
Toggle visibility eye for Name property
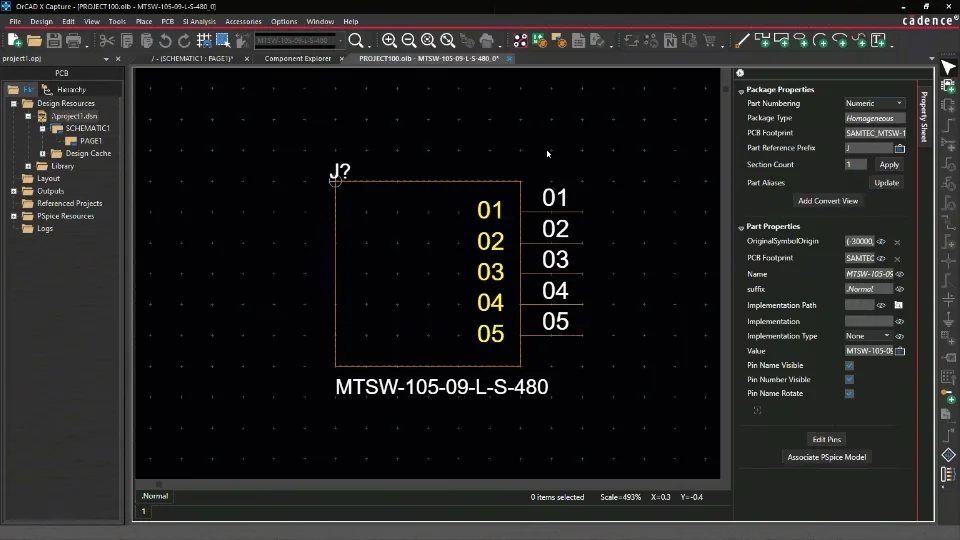pos(900,274)
